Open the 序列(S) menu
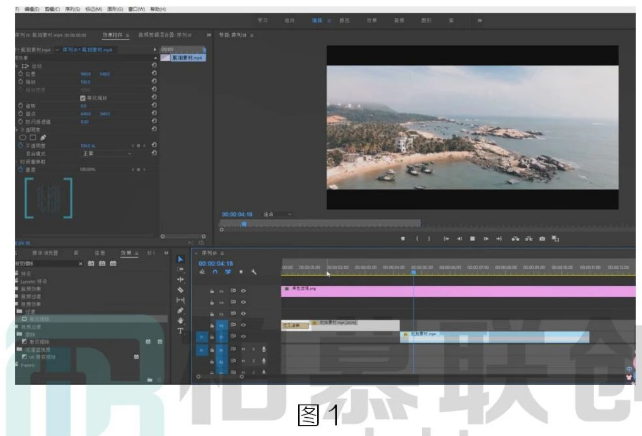This screenshot has height=436, width=642. 73,9
